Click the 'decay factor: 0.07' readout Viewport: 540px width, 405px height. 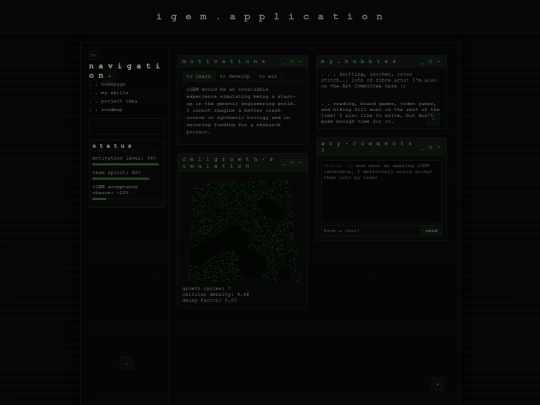click(209, 300)
